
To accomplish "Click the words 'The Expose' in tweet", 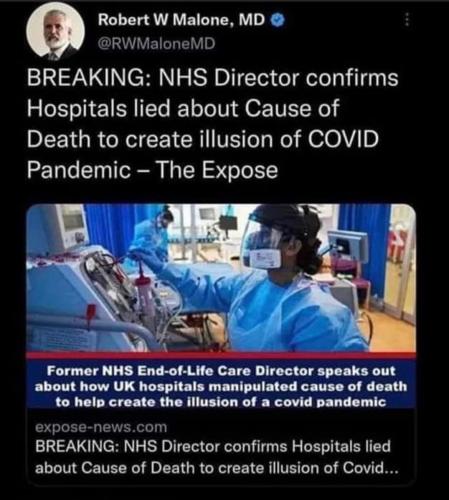I will [217, 170].
